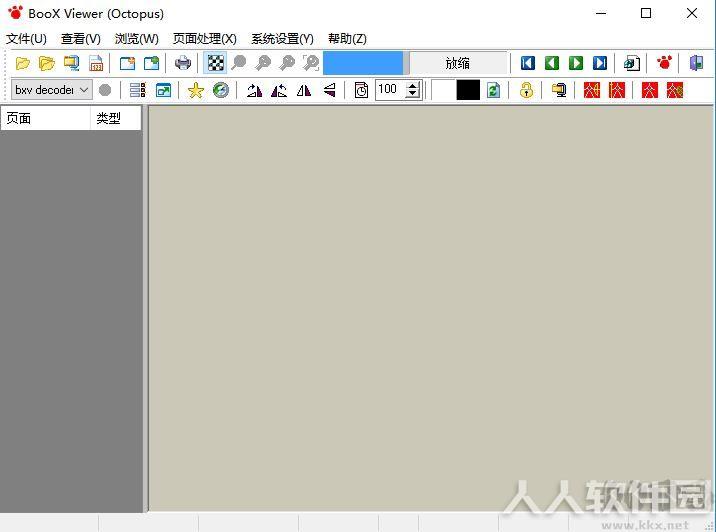Viewport: 716px width, 532px height.
Task: Open the 页面处理(X) menu
Action: point(205,39)
